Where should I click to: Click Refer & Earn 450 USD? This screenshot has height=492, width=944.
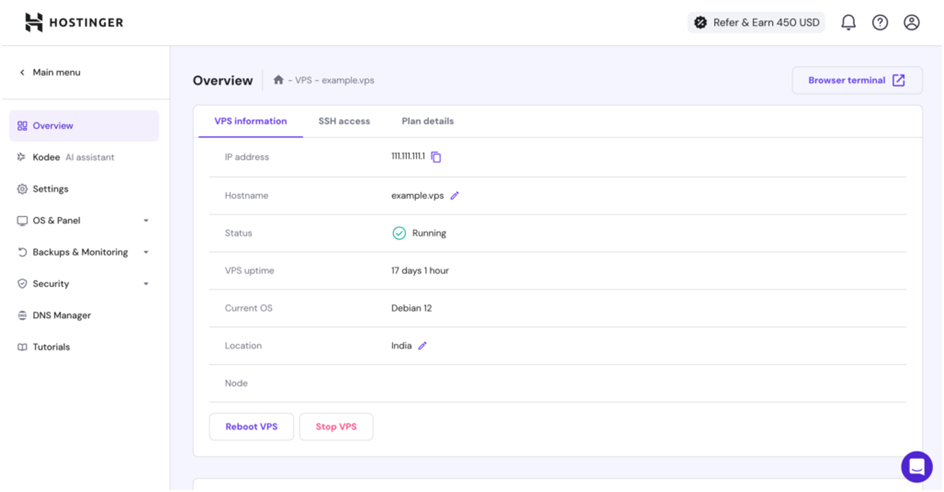[x=755, y=22]
